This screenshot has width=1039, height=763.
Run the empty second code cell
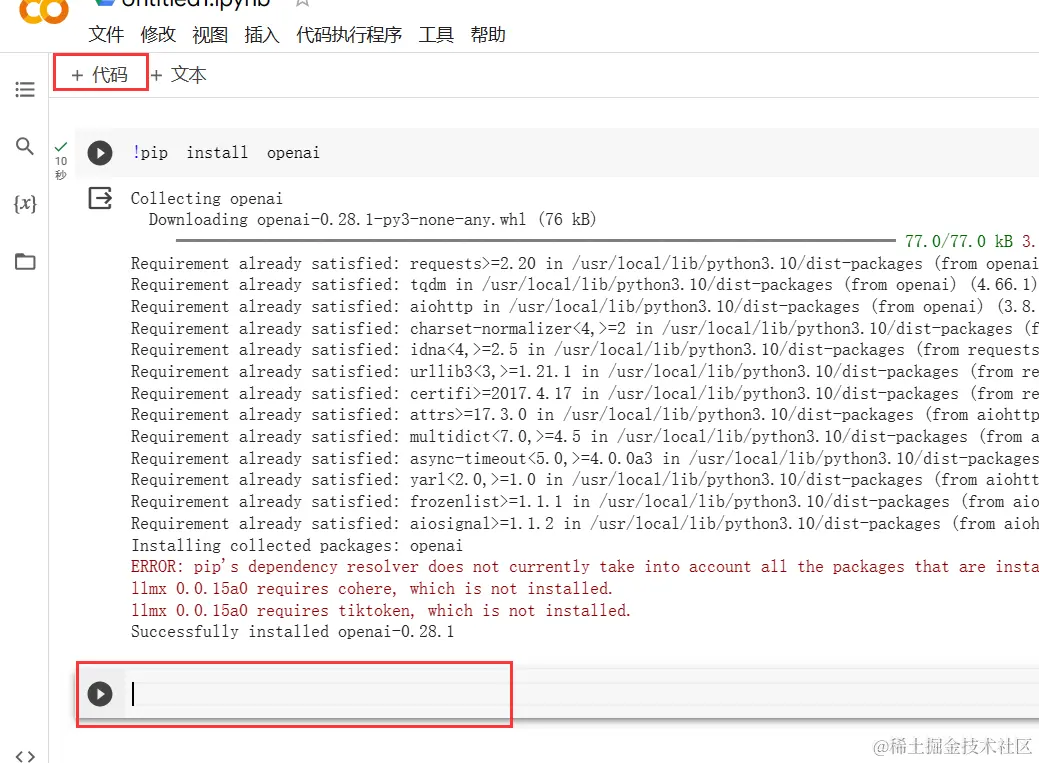100,693
